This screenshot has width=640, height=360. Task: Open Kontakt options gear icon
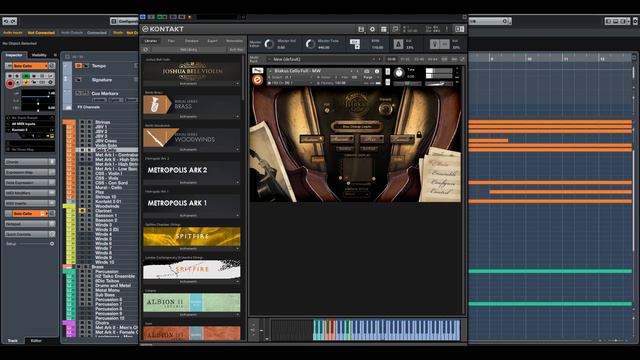pyautogui.click(x=372, y=29)
